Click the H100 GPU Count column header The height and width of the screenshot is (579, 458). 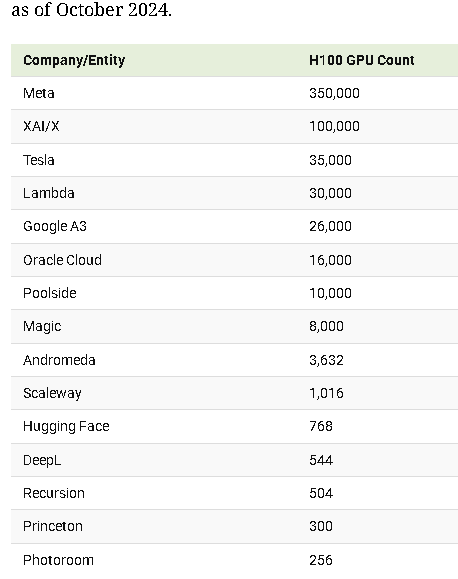[x=362, y=60]
